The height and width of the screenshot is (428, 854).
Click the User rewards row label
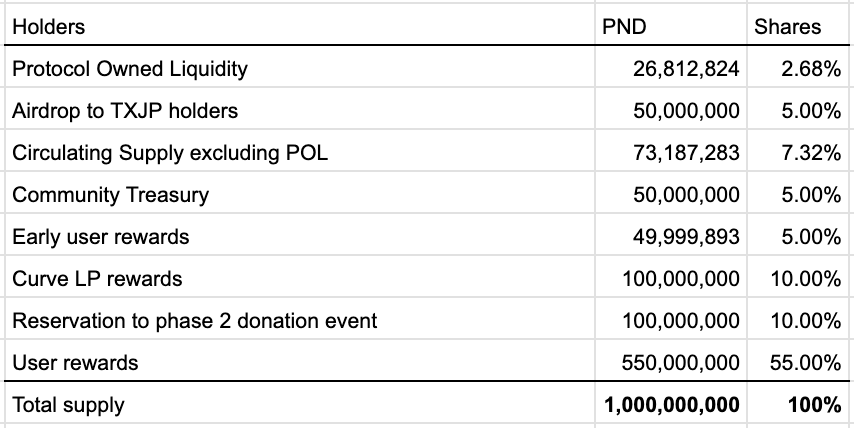tap(75, 363)
